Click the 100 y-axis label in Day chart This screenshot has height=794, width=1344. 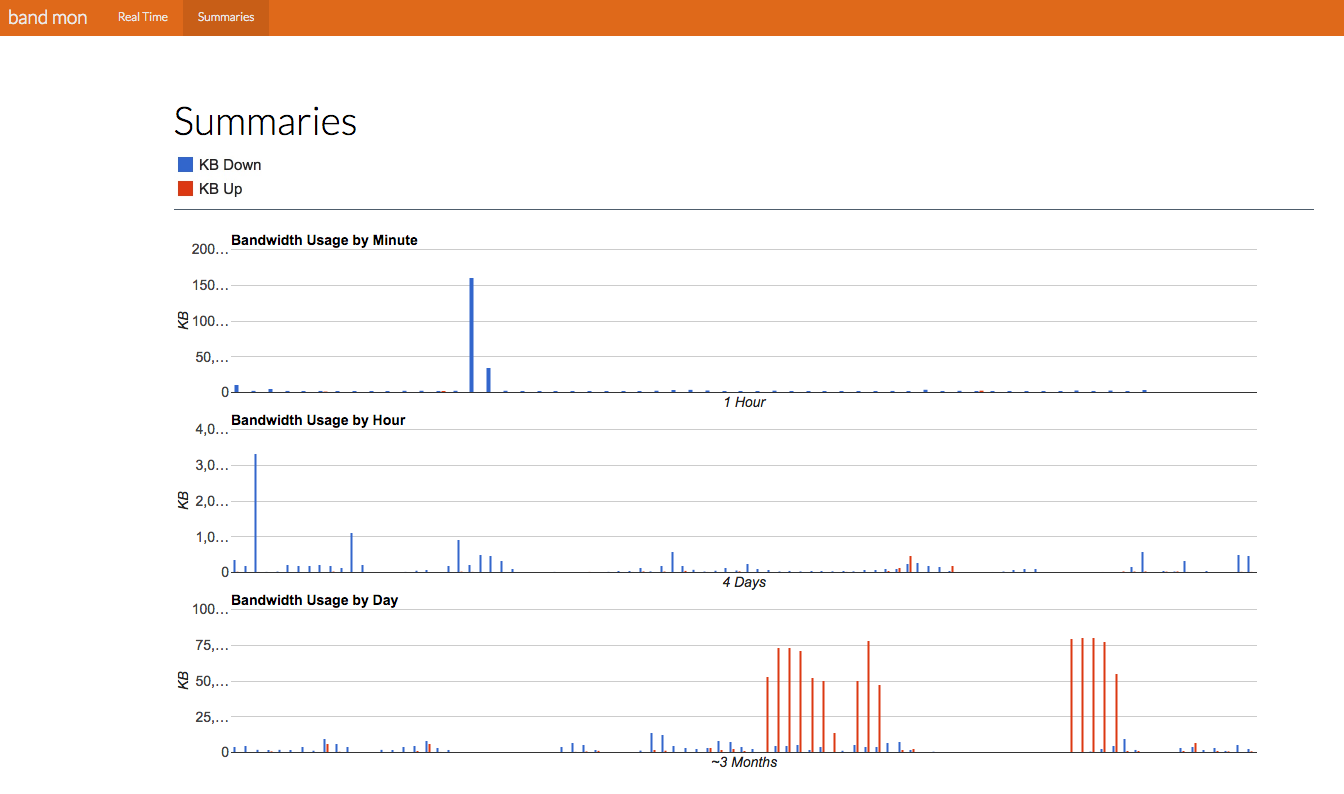click(209, 609)
